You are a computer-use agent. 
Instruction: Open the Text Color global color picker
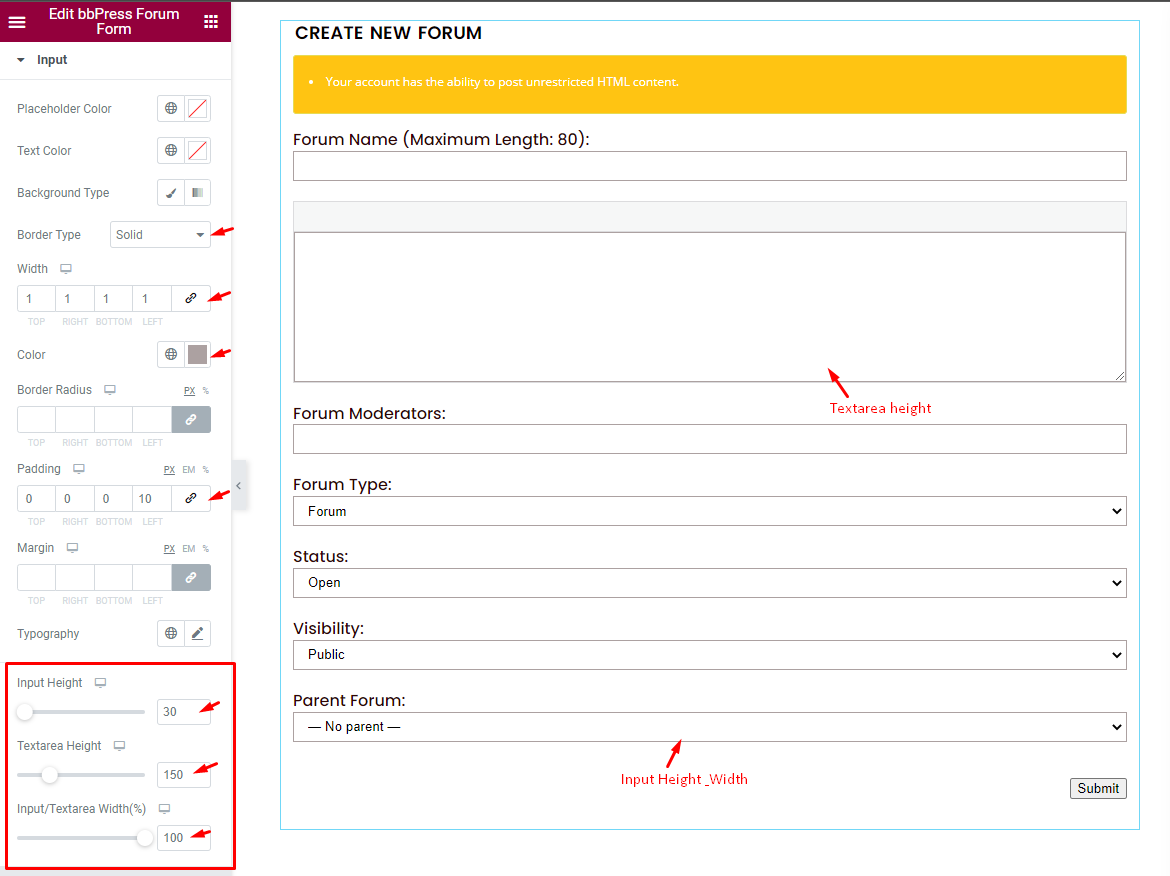(x=168, y=150)
